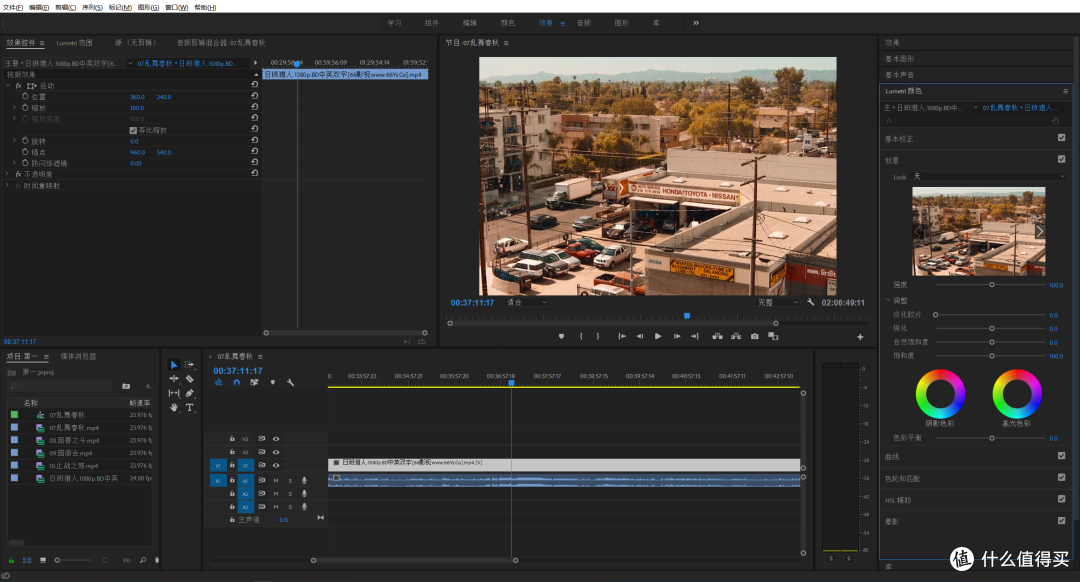The height and width of the screenshot is (582, 1080).
Task: Select the Pen tool
Action: (189, 393)
